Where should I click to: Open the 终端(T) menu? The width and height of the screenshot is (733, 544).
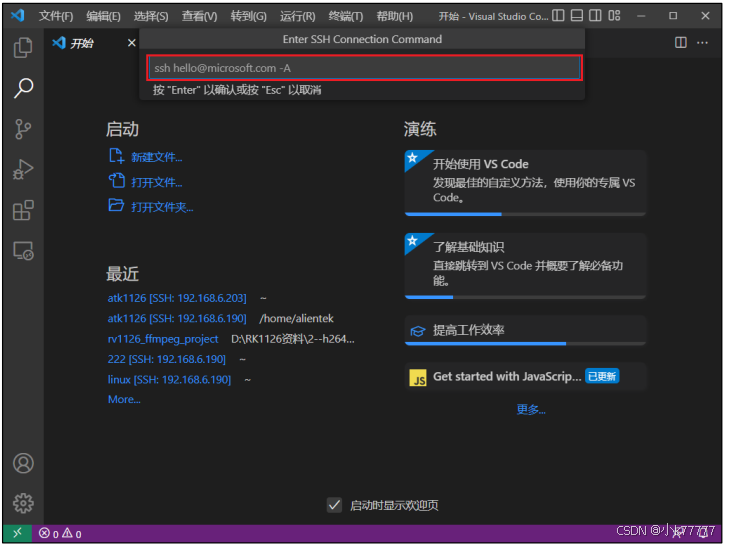click(346, 16)
